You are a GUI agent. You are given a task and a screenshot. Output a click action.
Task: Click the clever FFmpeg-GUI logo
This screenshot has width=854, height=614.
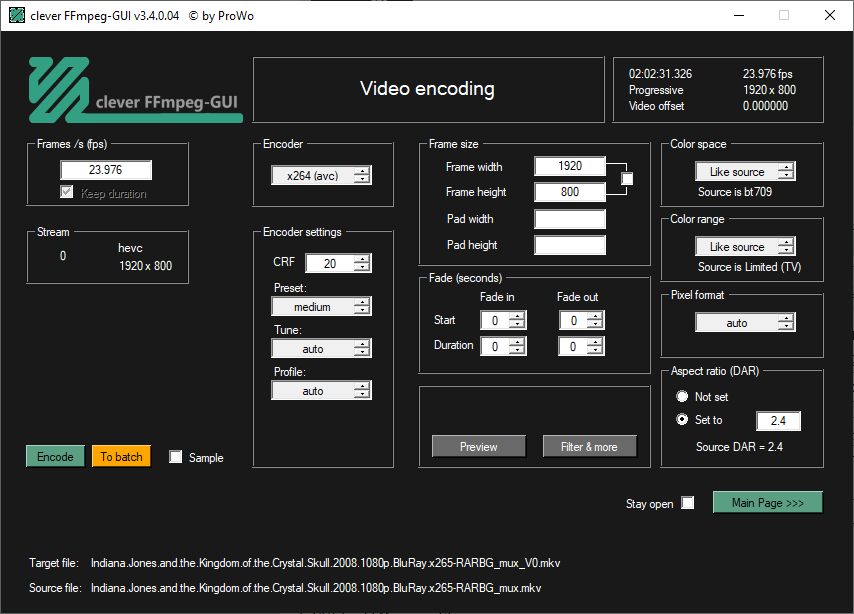(x=135, y=90)
